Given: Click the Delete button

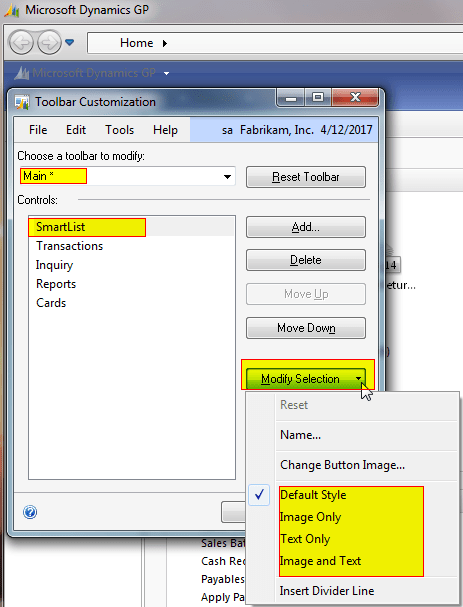Looking at the screenshot, I should (306, 260).
